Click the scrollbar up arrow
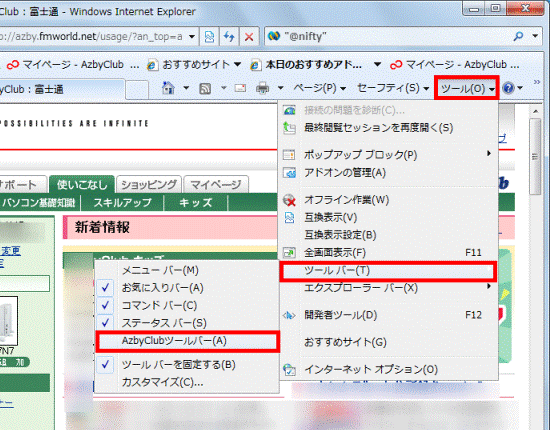 coord(535,112)
